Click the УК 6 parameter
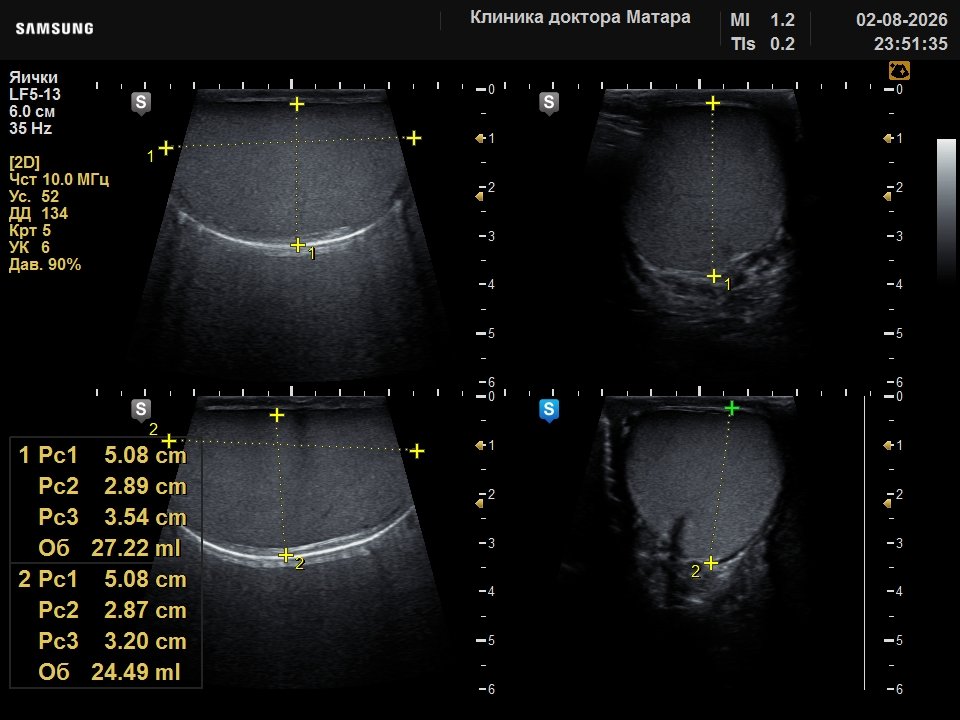This screenshot has width=960, height=720. [29, 247]
